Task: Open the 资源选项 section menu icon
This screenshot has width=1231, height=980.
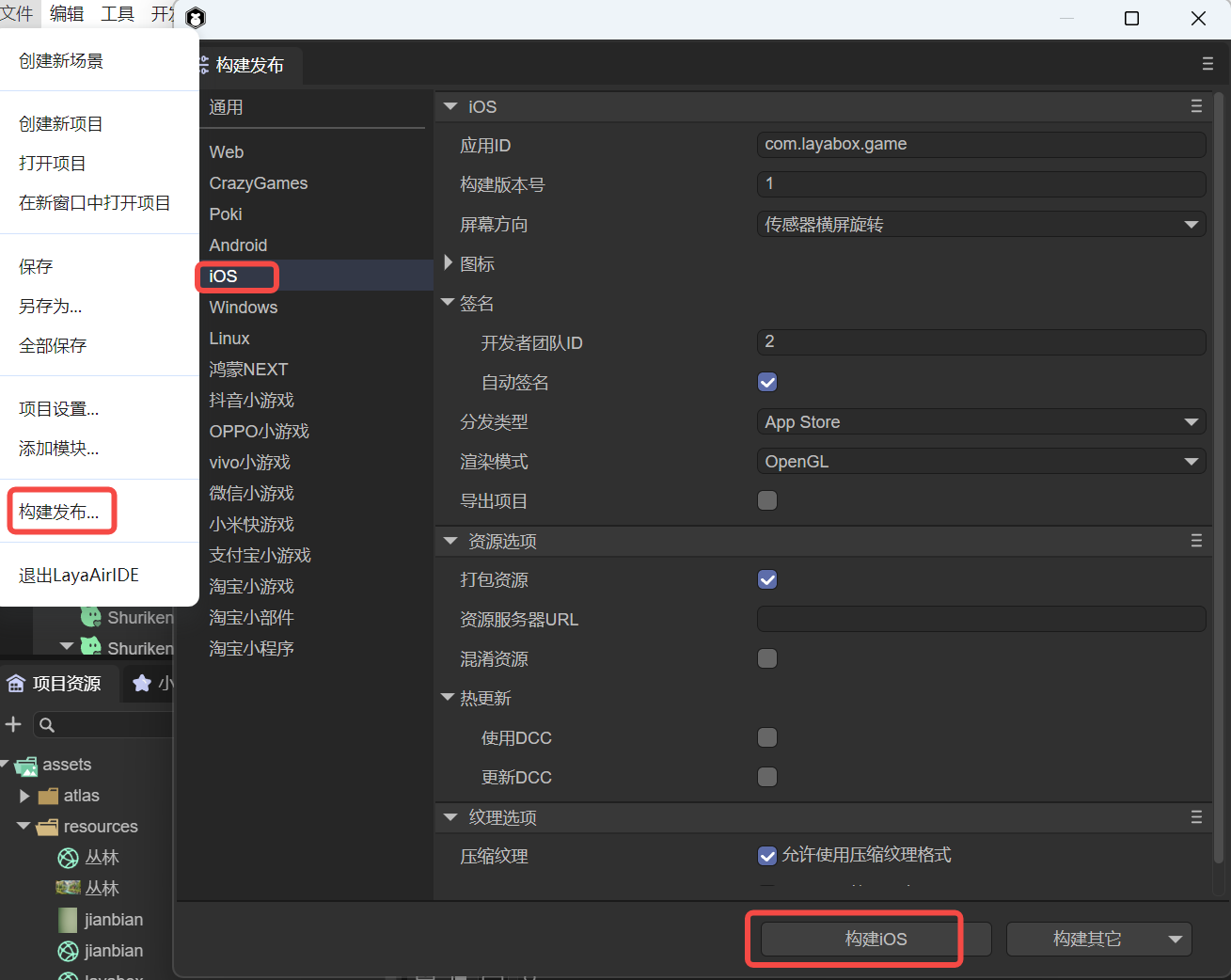Action: (x=1196, y=541)
